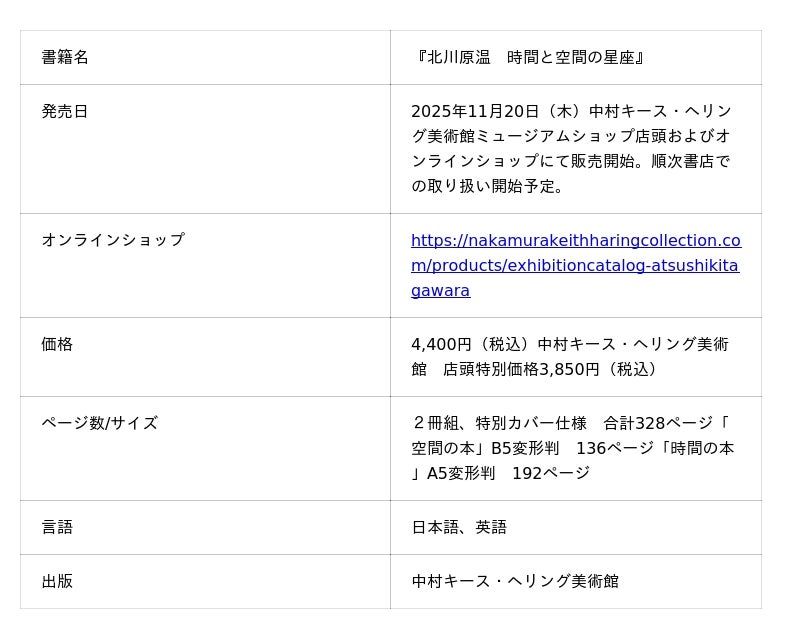Screen dimensions: 800x639
Task: Click the 言語 label cell
Action: point(57,528)
